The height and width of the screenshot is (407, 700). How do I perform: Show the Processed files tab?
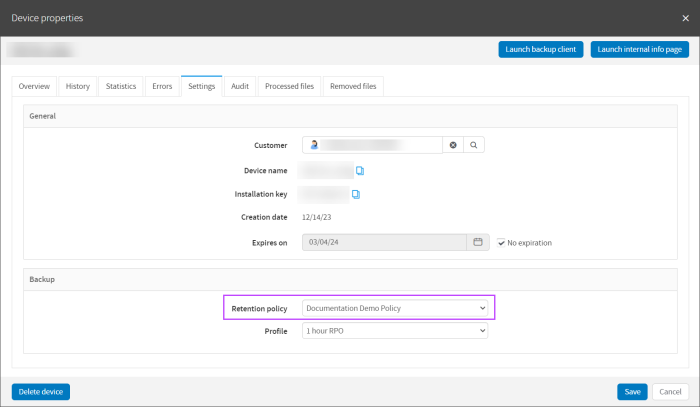pyautogui.click(x=289, y=87)
